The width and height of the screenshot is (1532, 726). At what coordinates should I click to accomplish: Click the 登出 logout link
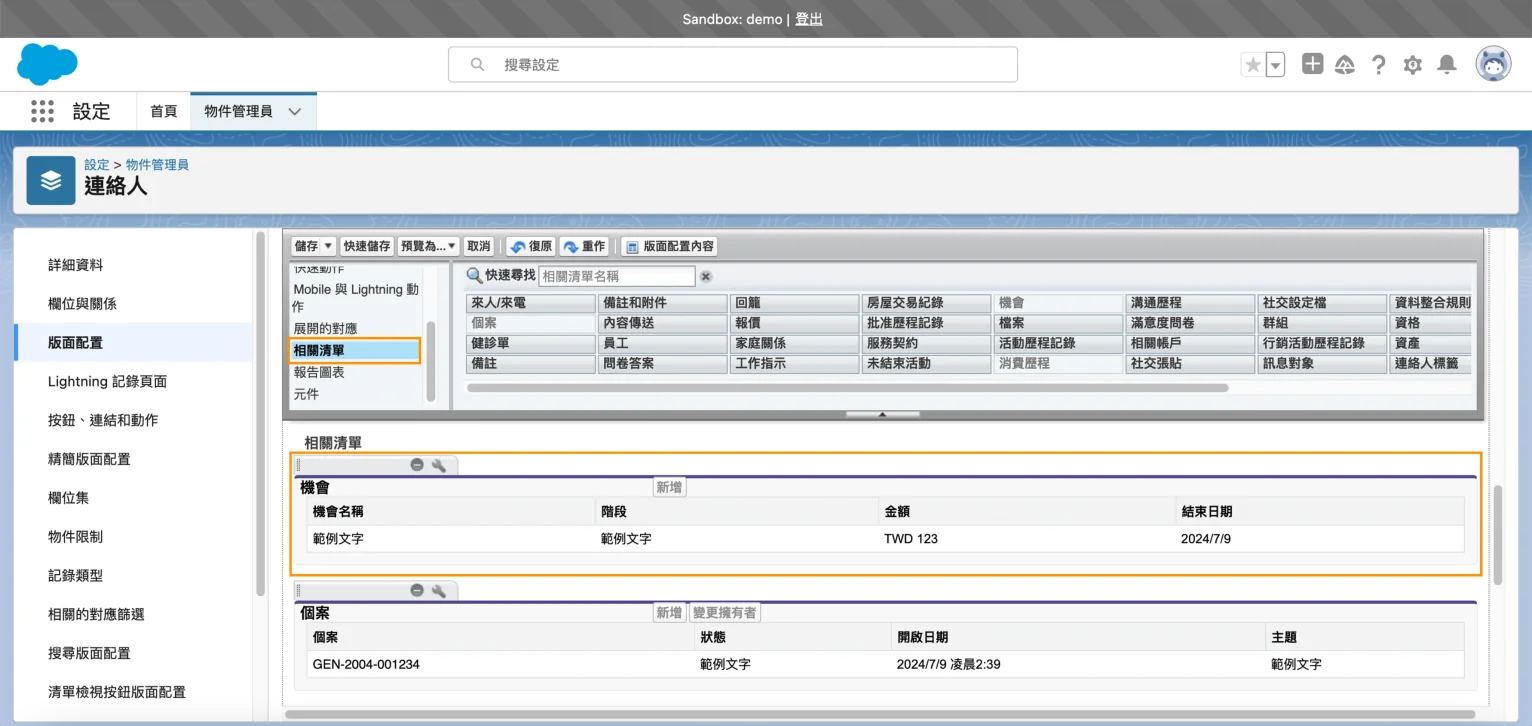point(809,19)
